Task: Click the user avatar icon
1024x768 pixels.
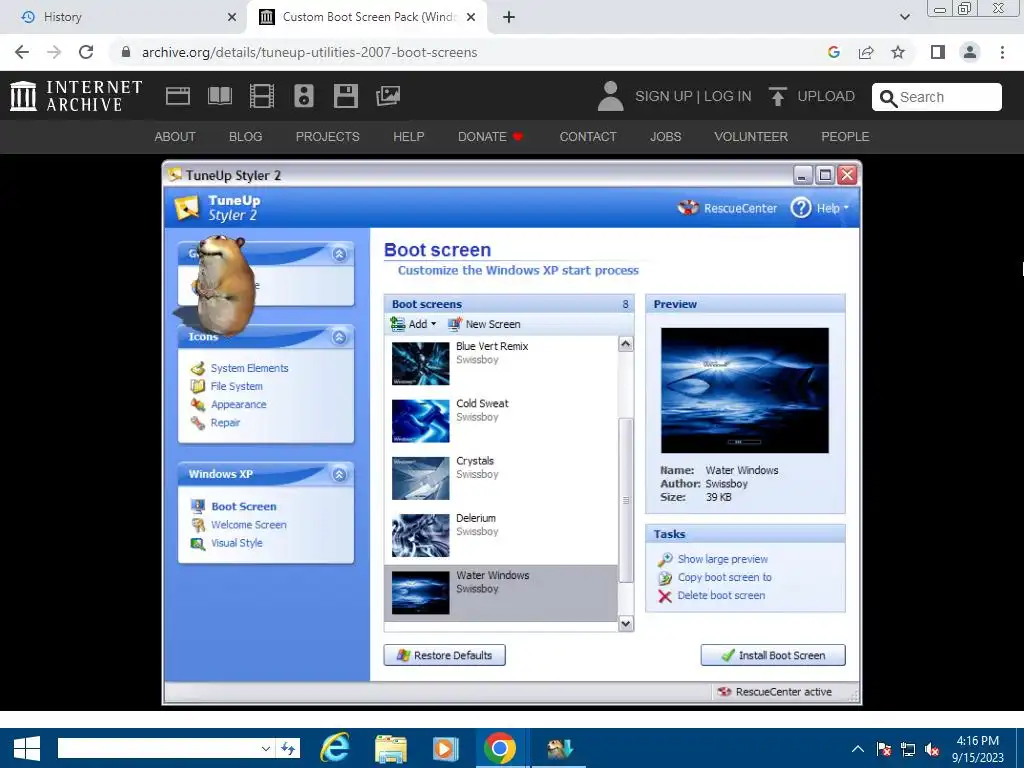Action: (611, 96)
